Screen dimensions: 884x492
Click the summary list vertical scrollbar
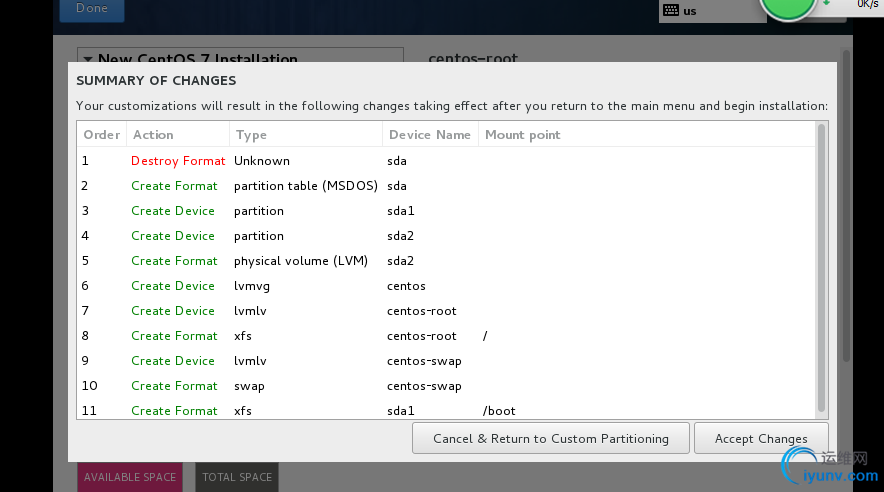click(x=821, y=268)
